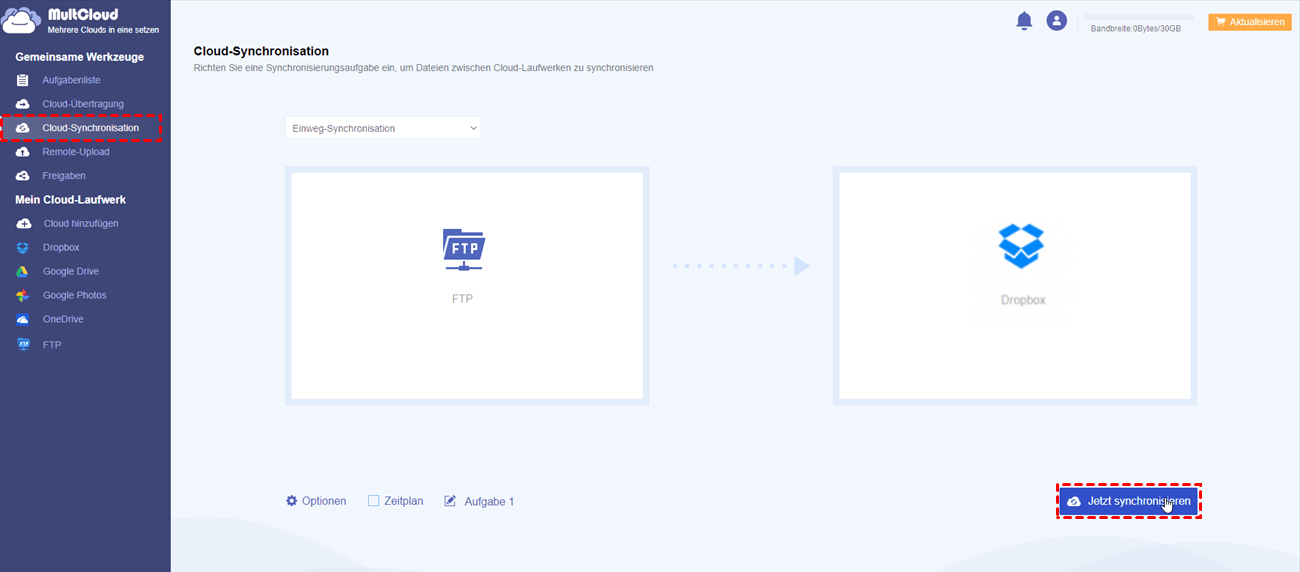1300x572 pixels.
Task: Click the Dropbox label under destination logo
Action: point(1023,299)
